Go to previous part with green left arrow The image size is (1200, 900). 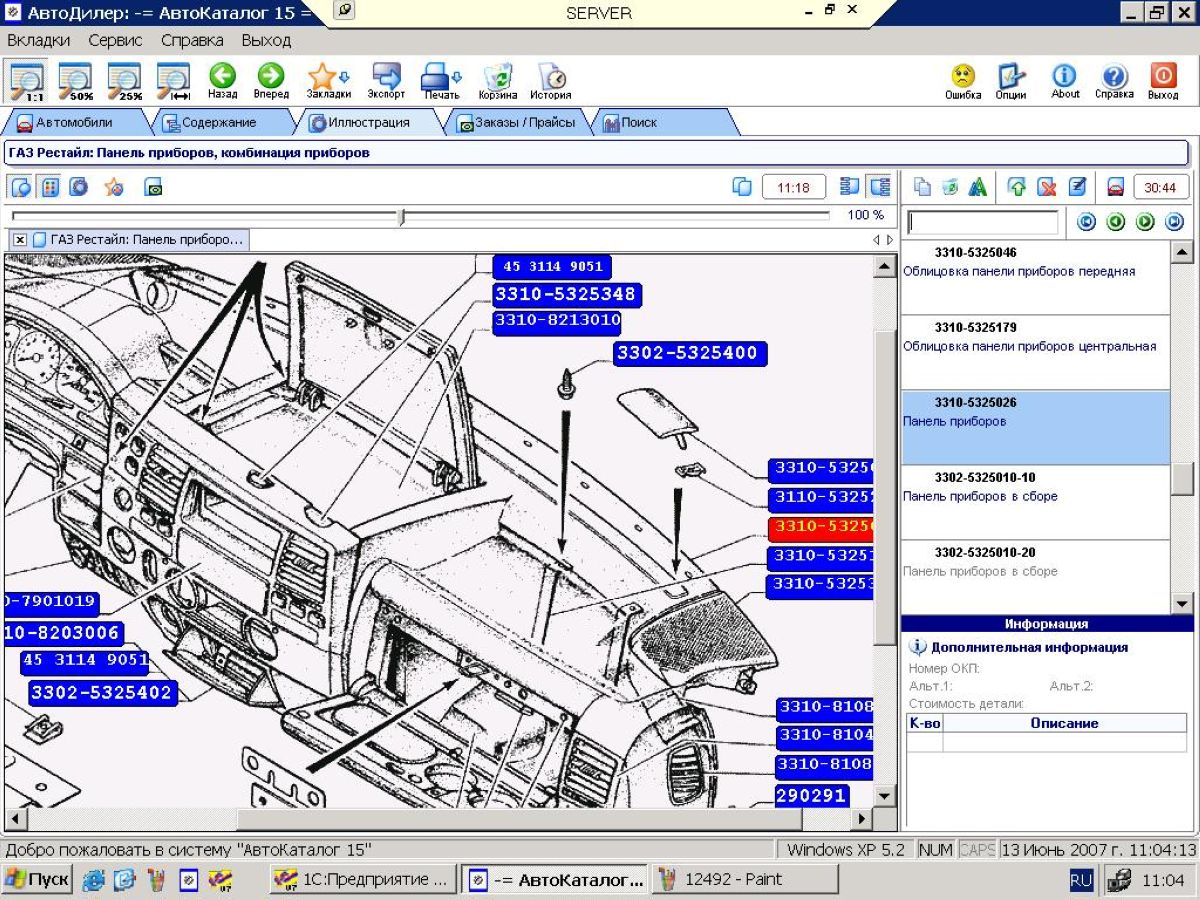[x=1116, y=222]
